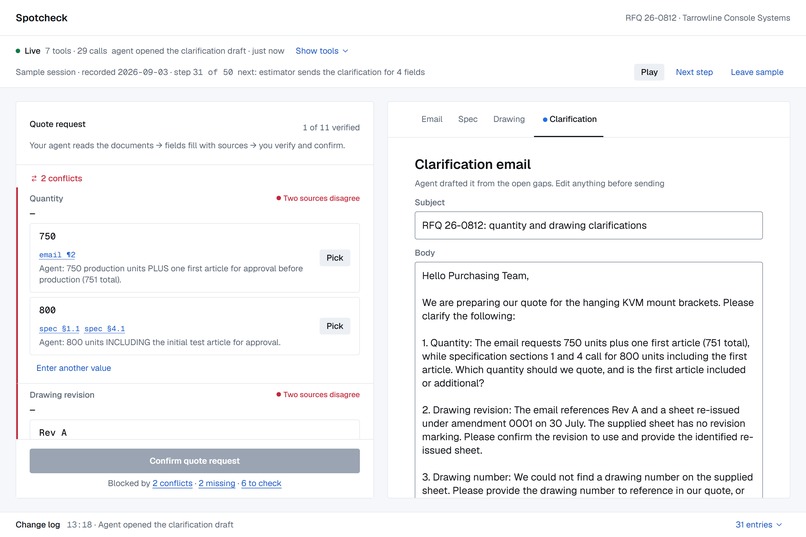Viewport: 806px width, 537px height.
Task: Click the 'Change log' label
Action: tap(38, 525)
